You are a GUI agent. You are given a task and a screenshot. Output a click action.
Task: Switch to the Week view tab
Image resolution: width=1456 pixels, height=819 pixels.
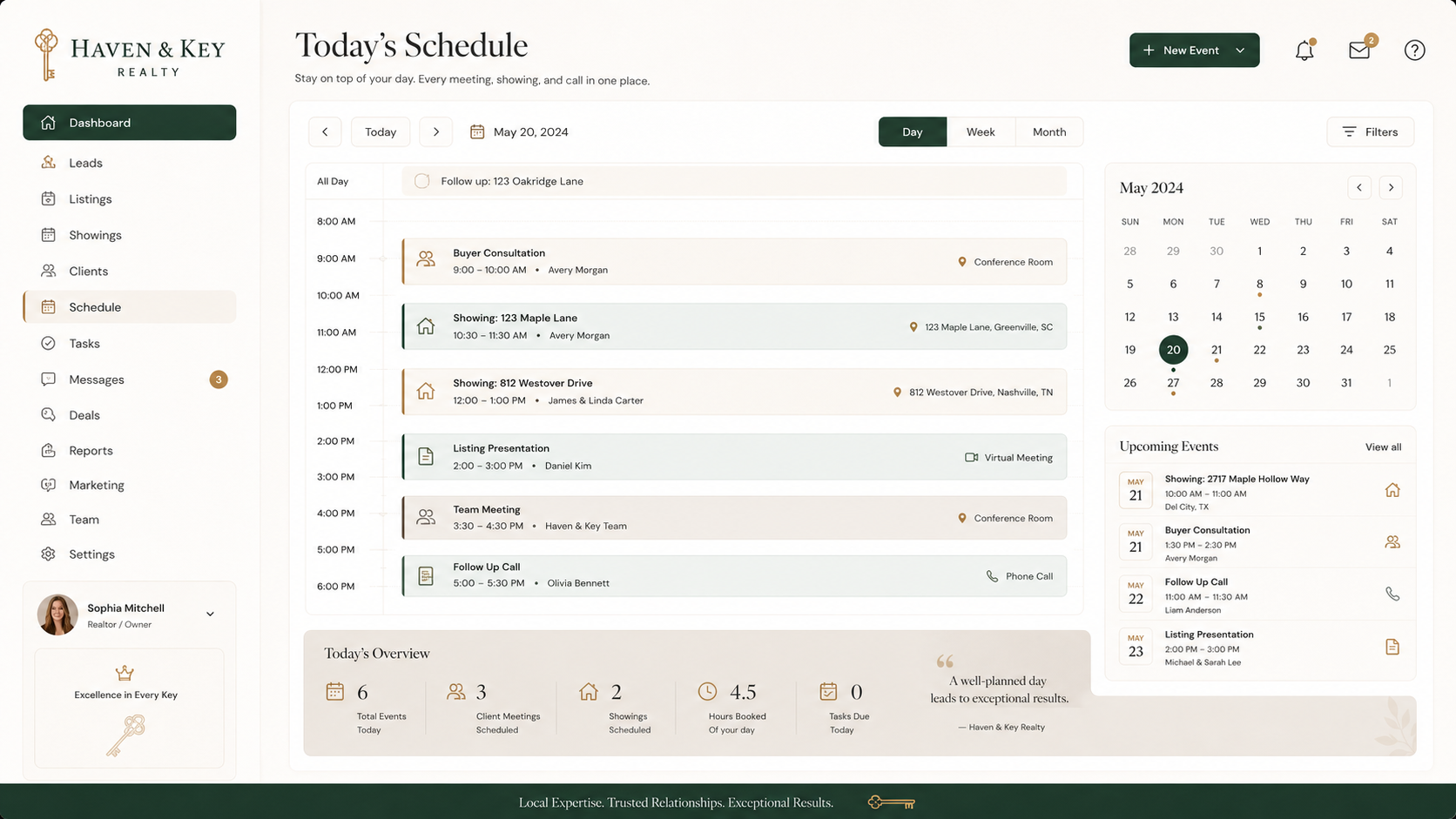coord(981,131)
